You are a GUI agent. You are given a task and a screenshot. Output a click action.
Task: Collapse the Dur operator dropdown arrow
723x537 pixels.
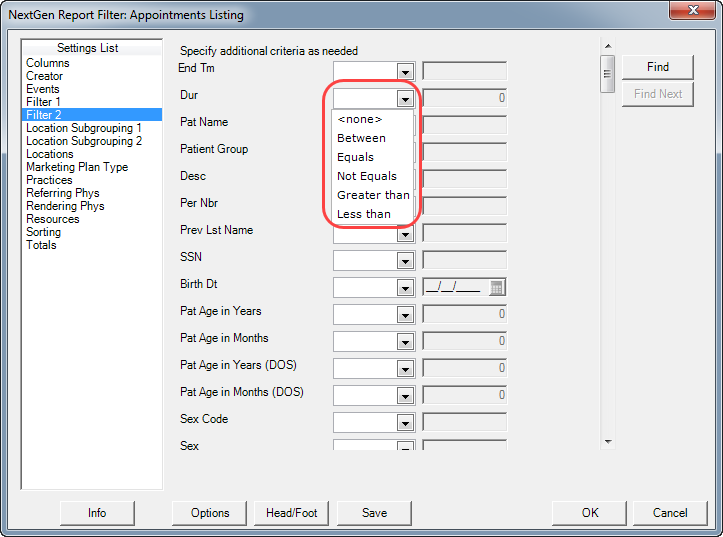[405, 99]
